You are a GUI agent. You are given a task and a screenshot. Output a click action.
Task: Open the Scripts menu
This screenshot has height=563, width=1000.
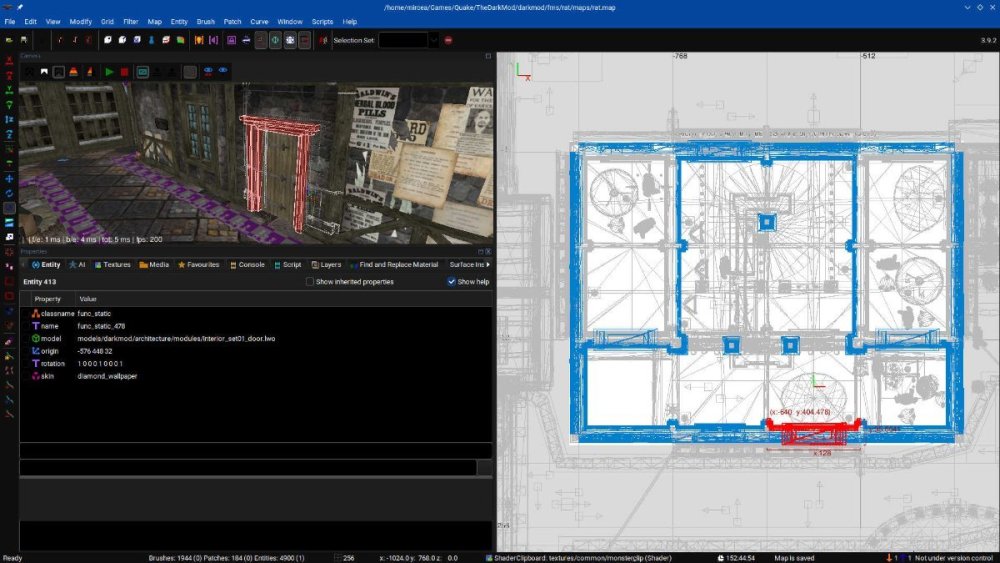pos(322,21)
